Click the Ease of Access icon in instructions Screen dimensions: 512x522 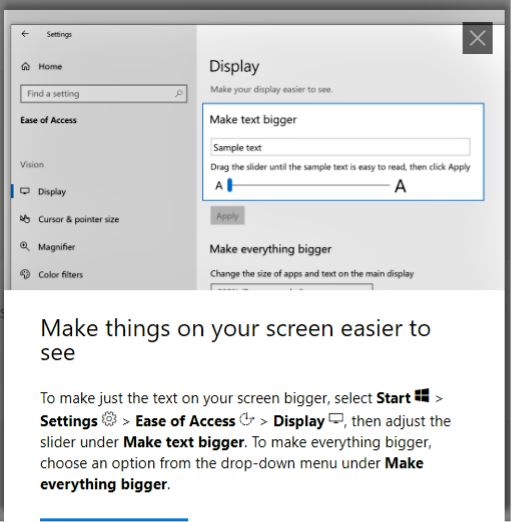(247, 419)
